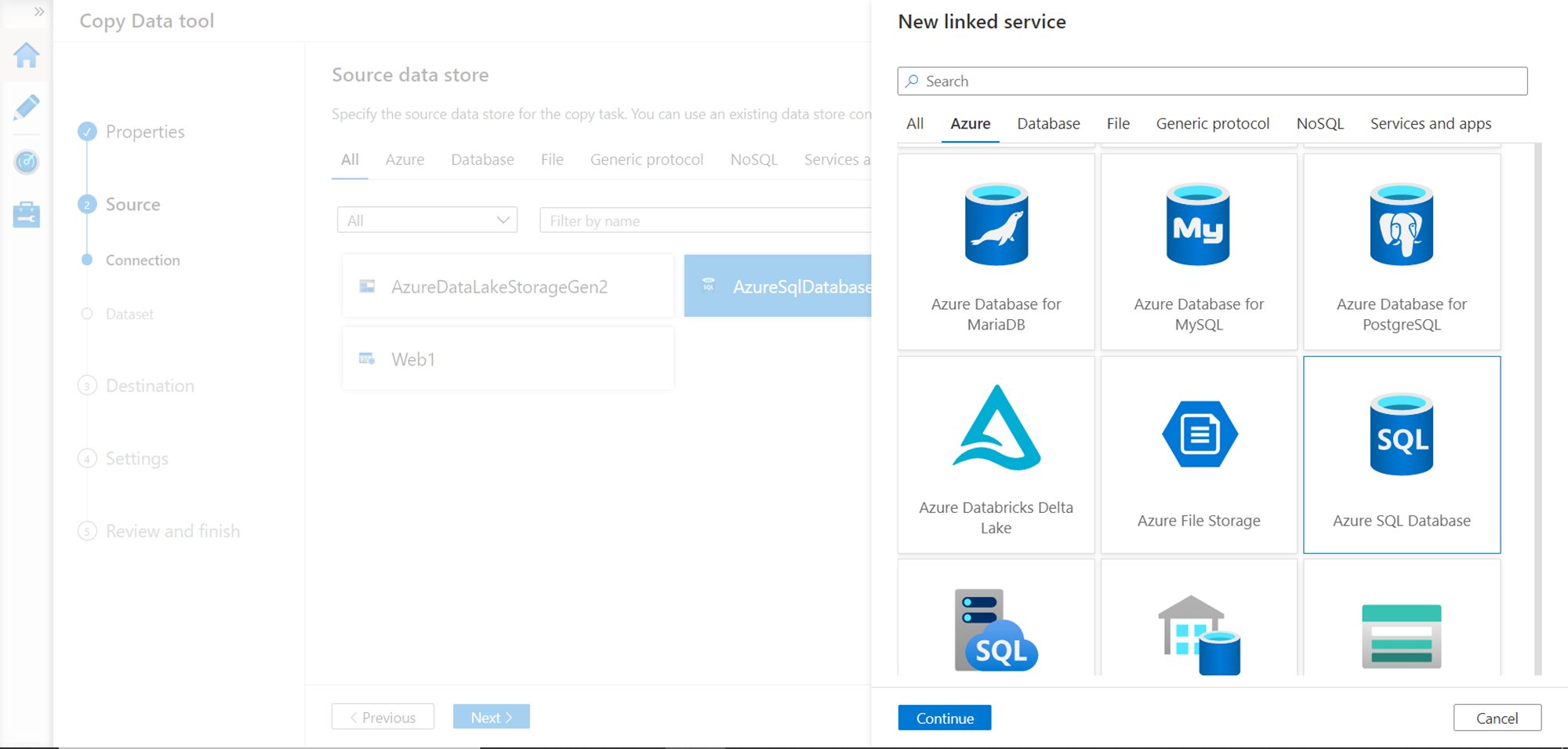The image size is (1568, 749).
Task: Select the AzureDataLakeStorageGen2 connection name
Action: tap(499, 287)
